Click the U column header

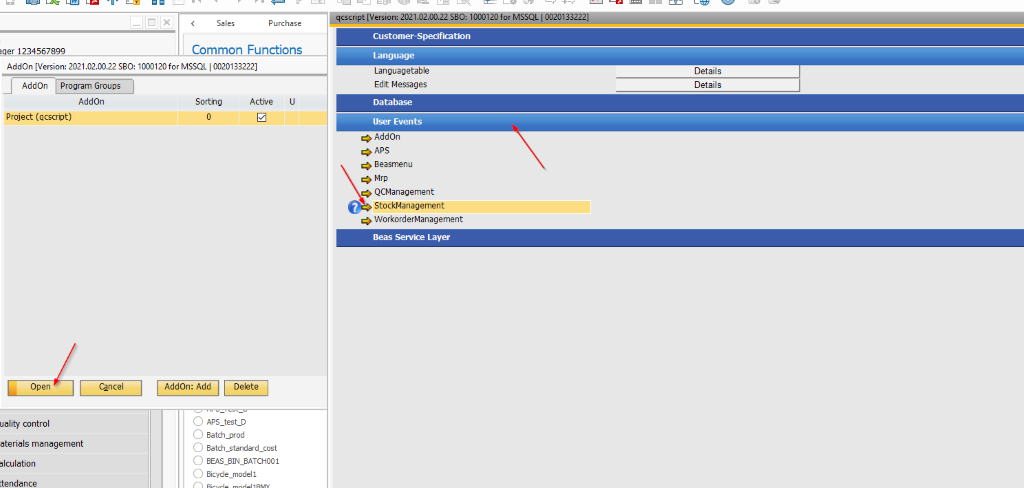292,102
